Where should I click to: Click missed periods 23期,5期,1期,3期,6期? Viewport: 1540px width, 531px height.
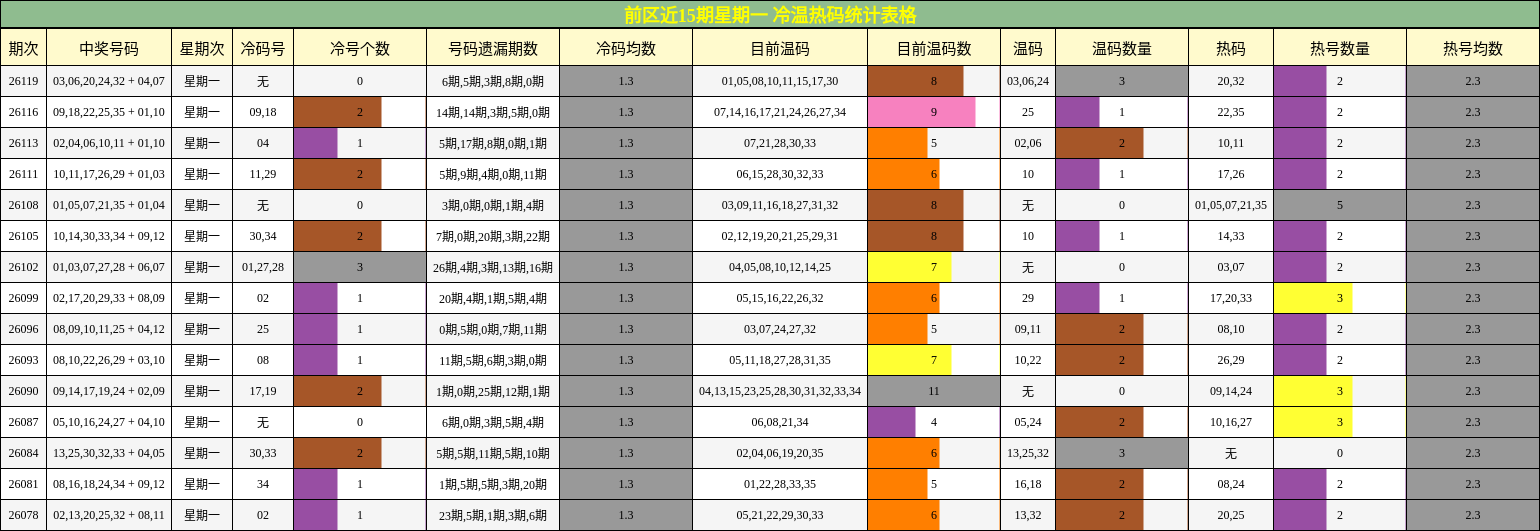[x=493, y=515]
